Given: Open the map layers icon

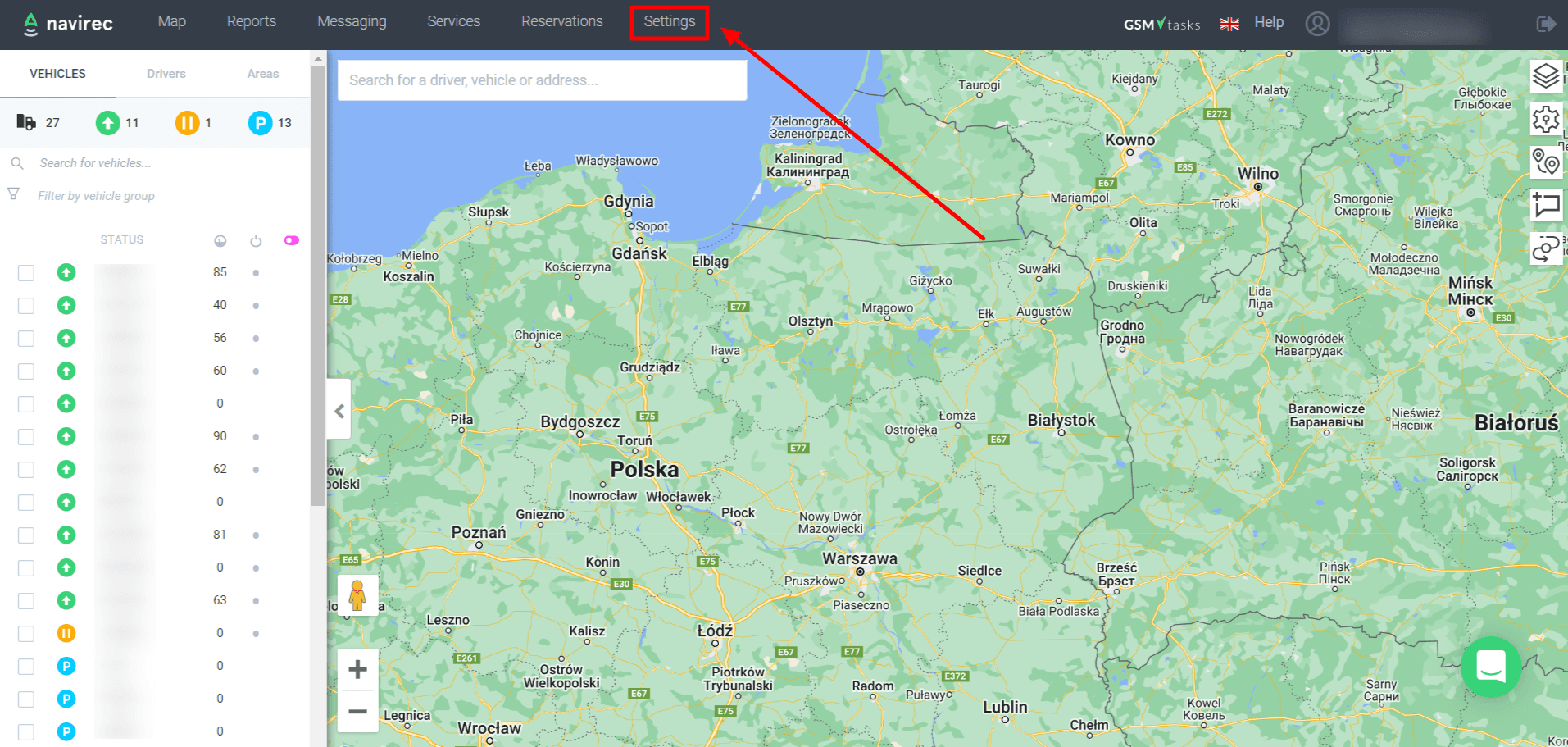Looking at the screenshot, I should tap(1546, 76).
